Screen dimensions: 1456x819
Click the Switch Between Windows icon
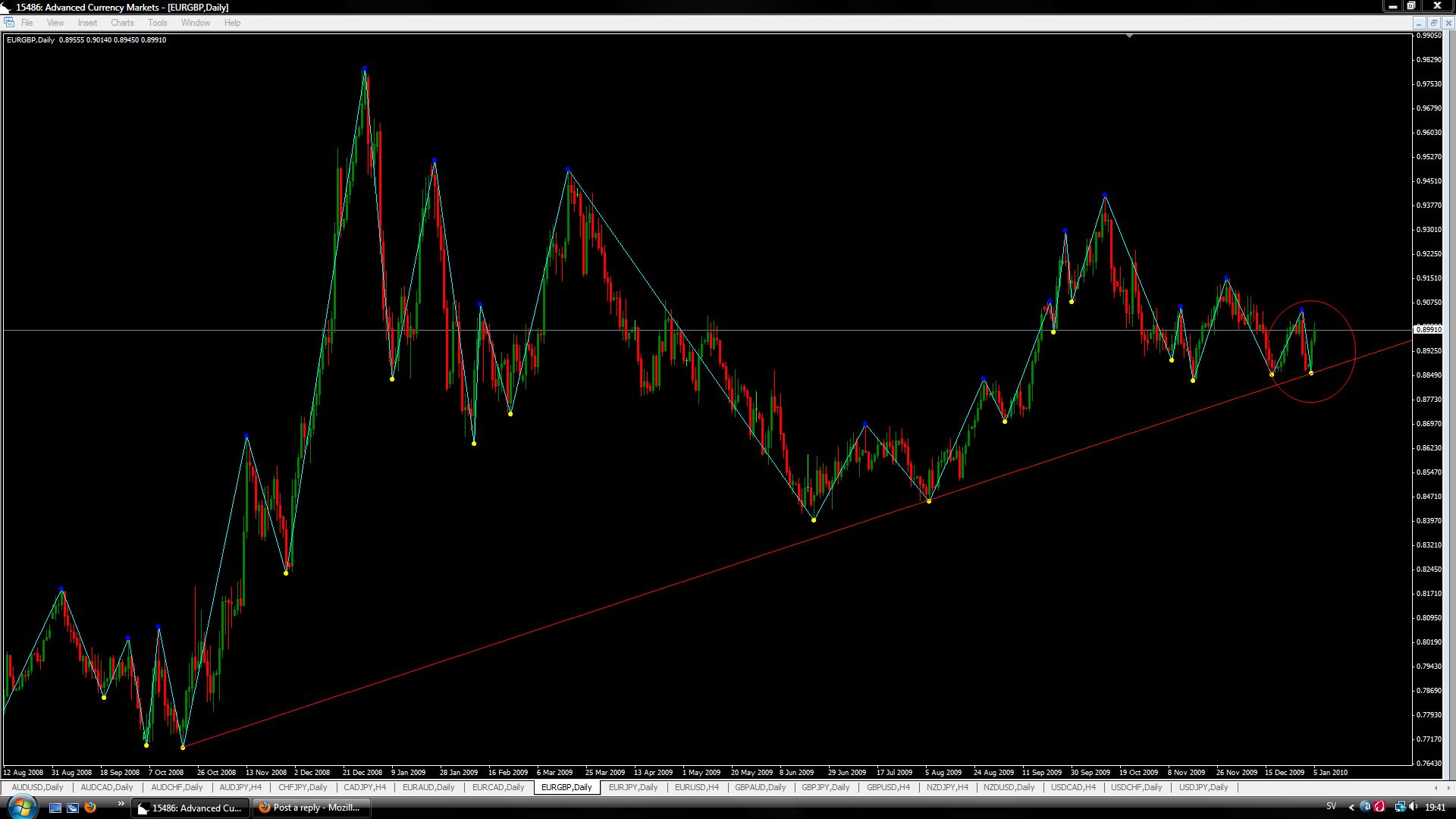73,808
